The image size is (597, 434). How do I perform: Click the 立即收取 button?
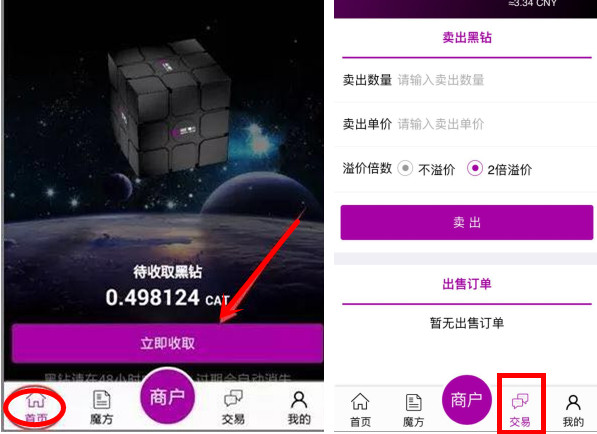click(167, 343)
